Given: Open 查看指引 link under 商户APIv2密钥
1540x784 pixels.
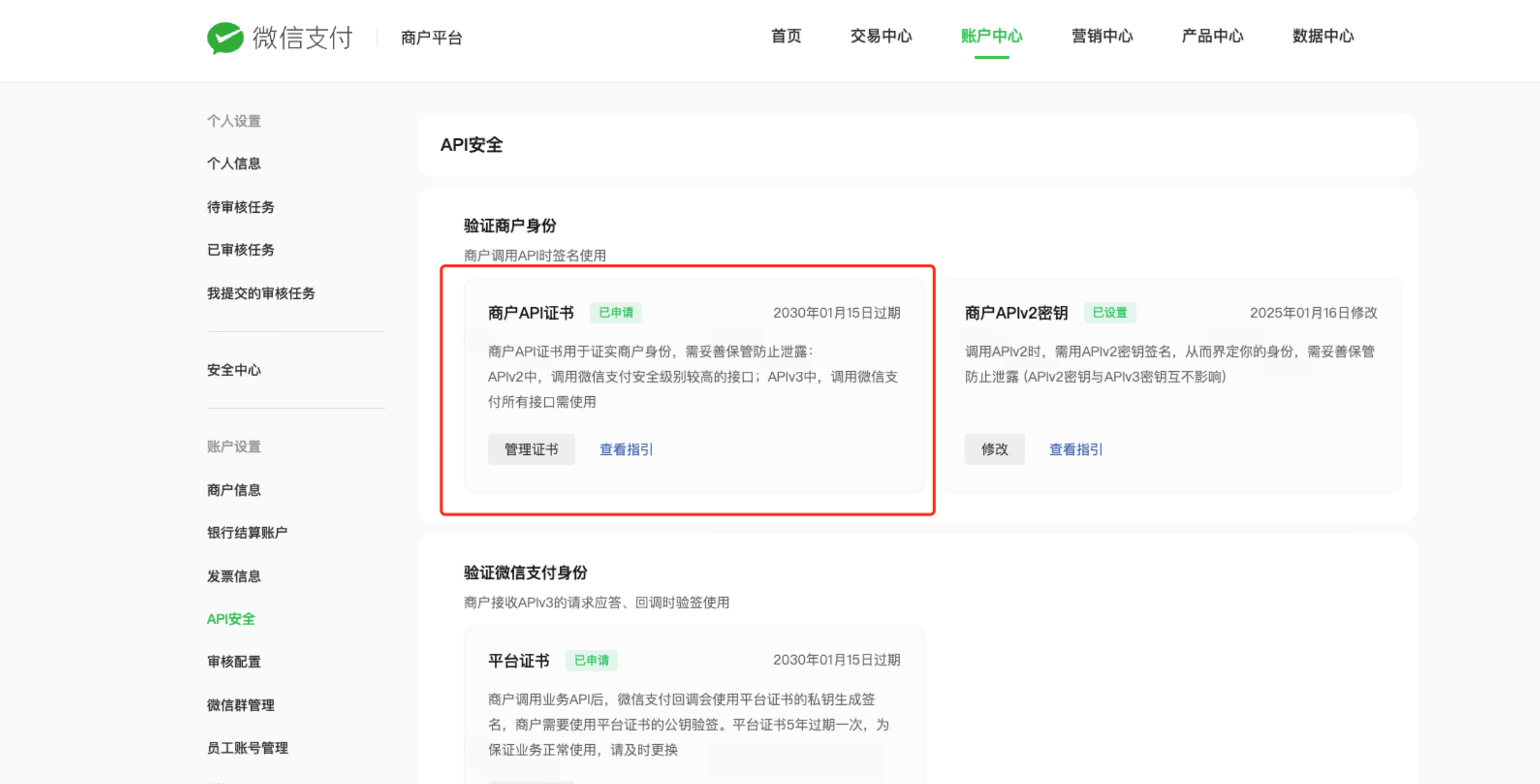Looking at the screenshot, I should pos(1076,449).
